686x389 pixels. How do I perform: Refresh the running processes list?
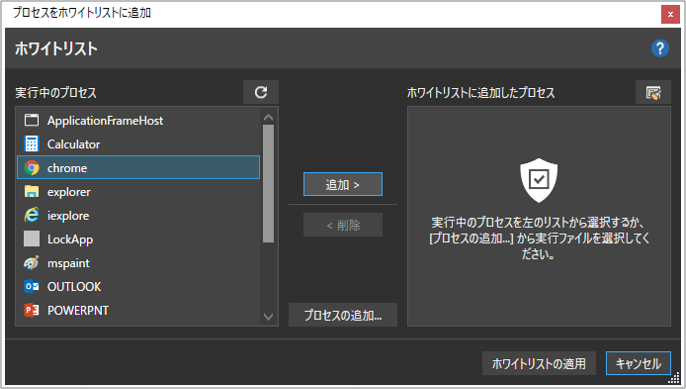coord(261,92)
